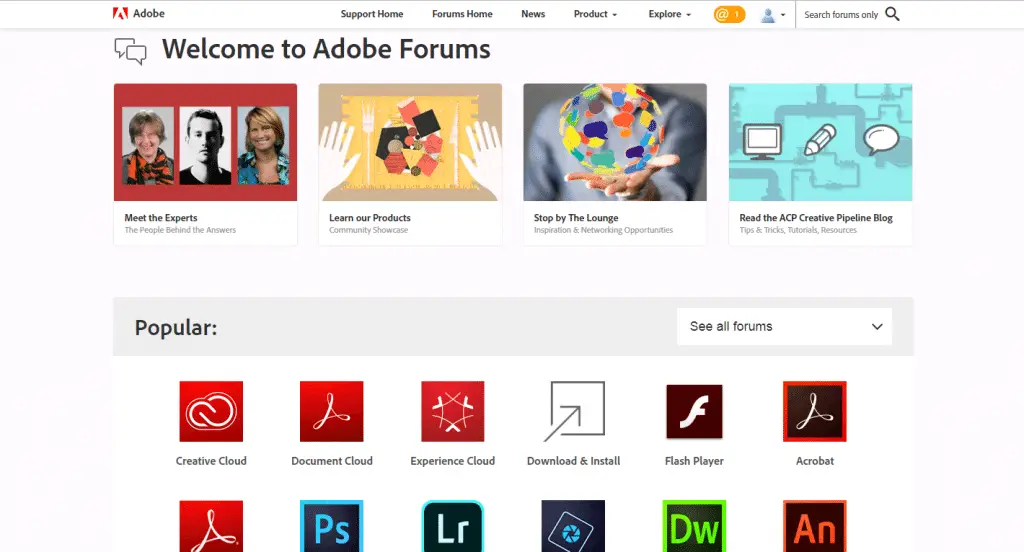Click the Document Cloud text label
Viewport: 1024px width, 552px height.
pyautogui.click(x=332, y=461)
